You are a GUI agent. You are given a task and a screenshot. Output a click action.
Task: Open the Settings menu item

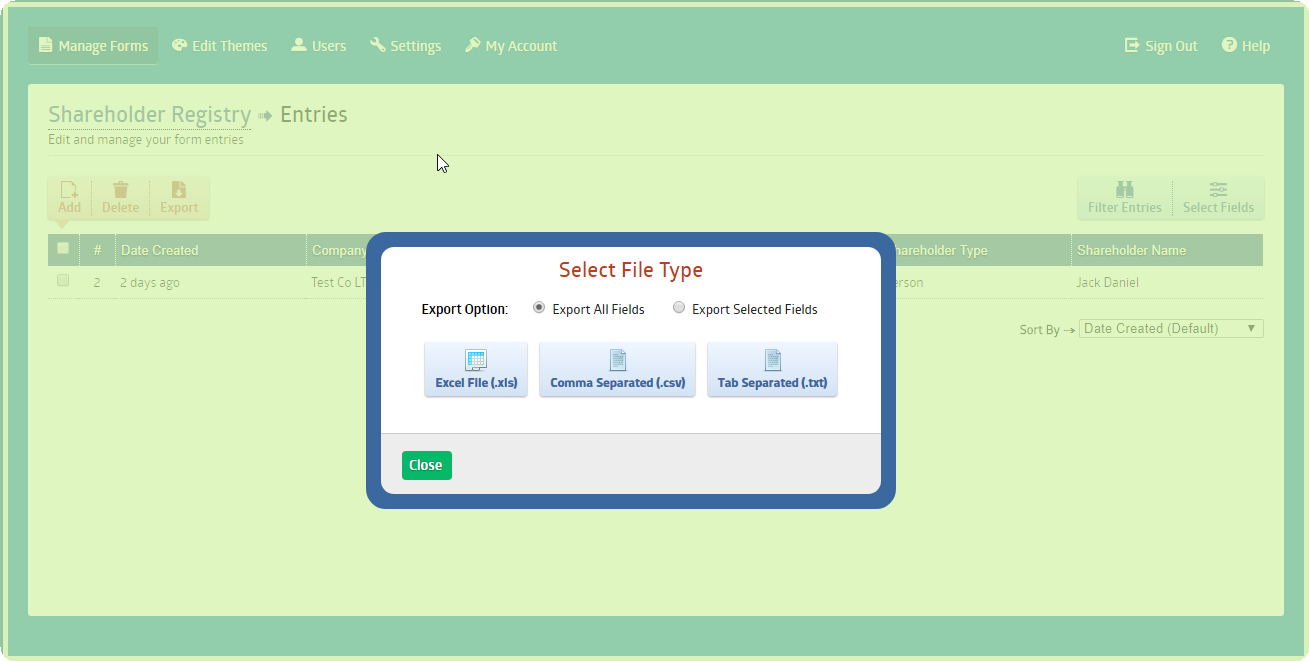pyautogui.click(x=405, y=46)
